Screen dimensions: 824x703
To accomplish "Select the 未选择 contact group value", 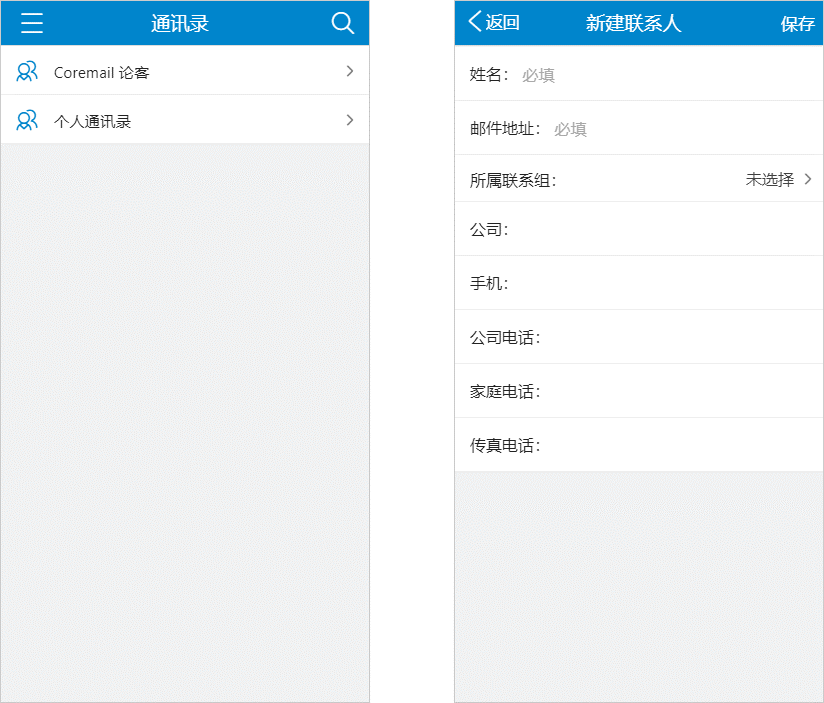I will coord(769,180).
